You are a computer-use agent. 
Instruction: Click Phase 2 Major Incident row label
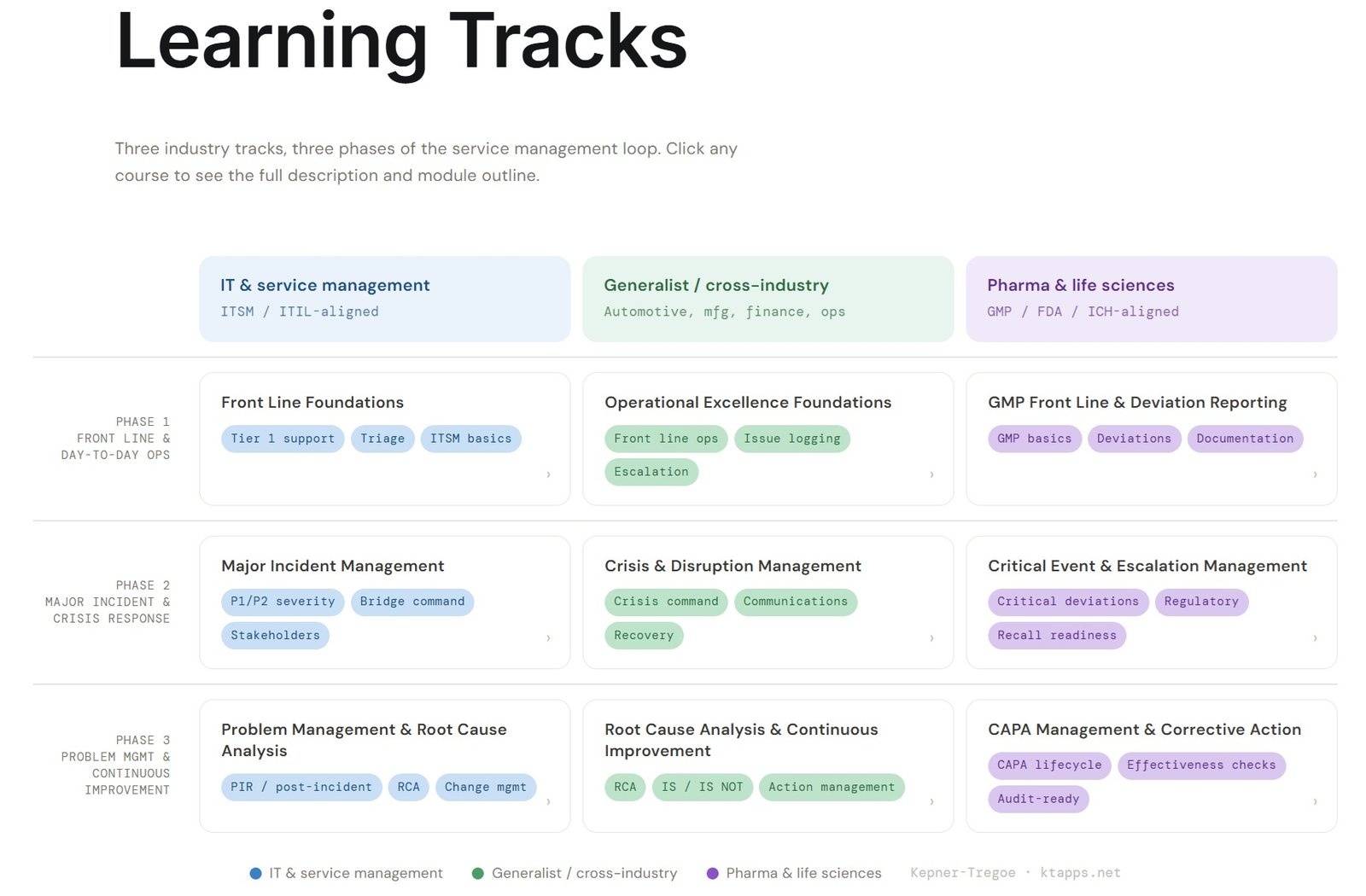coord(108,602)
